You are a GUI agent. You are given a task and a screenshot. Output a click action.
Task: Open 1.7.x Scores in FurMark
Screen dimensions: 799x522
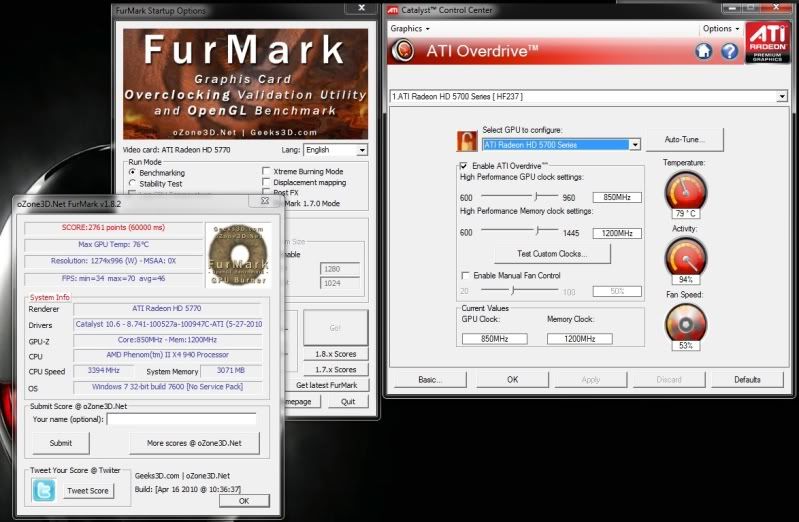coord(336,370)
